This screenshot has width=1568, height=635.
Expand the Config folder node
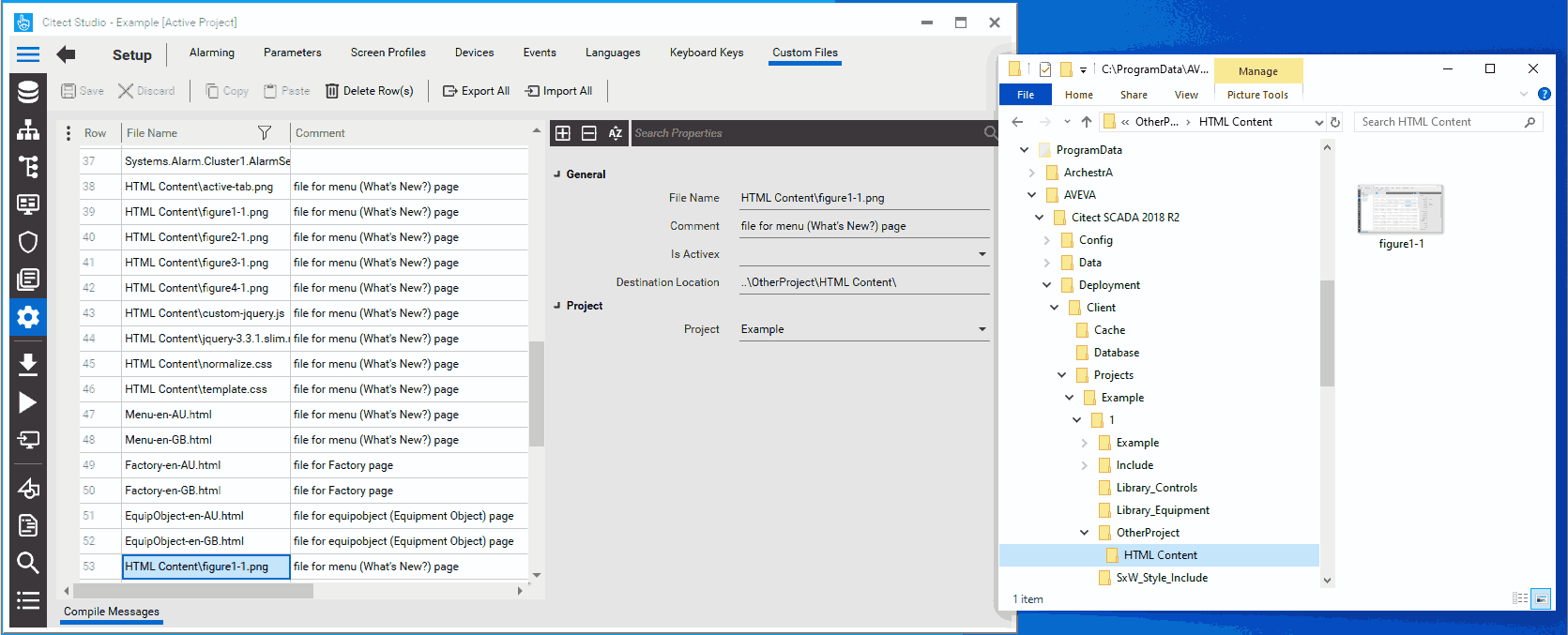pyautogui.click(x=1047, y=240)
